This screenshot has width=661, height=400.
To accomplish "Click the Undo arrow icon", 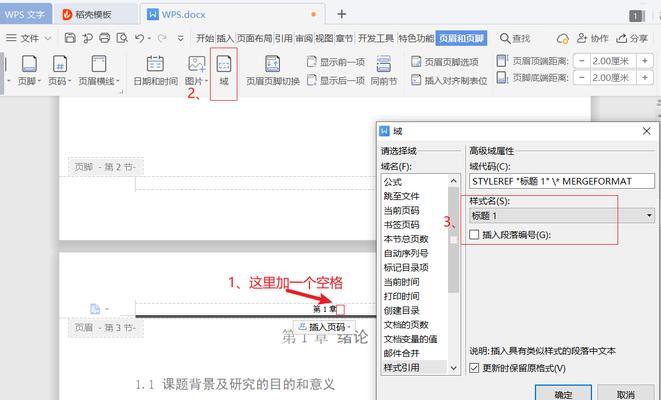I will point(140,38).
